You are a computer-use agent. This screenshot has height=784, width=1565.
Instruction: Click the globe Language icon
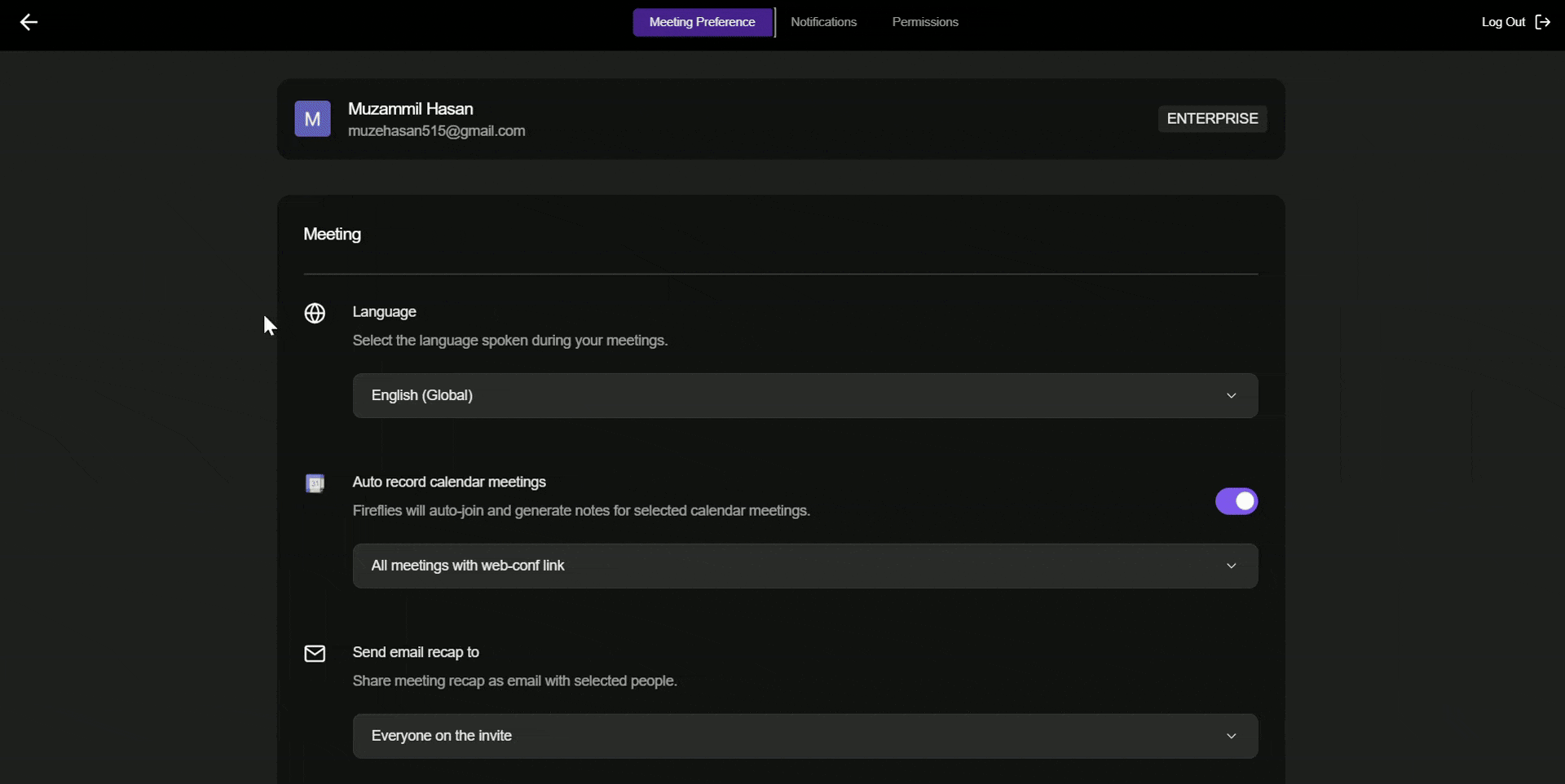tap(315, 313)
